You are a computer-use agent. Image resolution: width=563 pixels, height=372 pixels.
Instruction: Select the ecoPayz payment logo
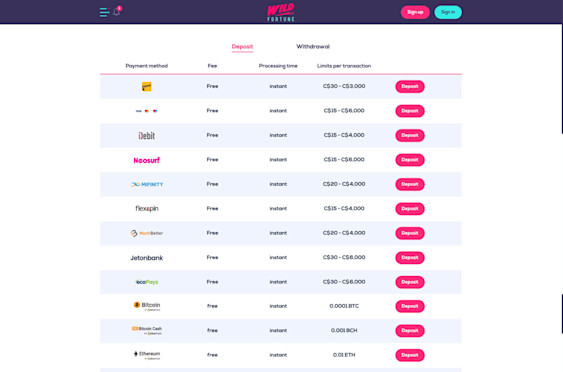[x=146, y=282]
